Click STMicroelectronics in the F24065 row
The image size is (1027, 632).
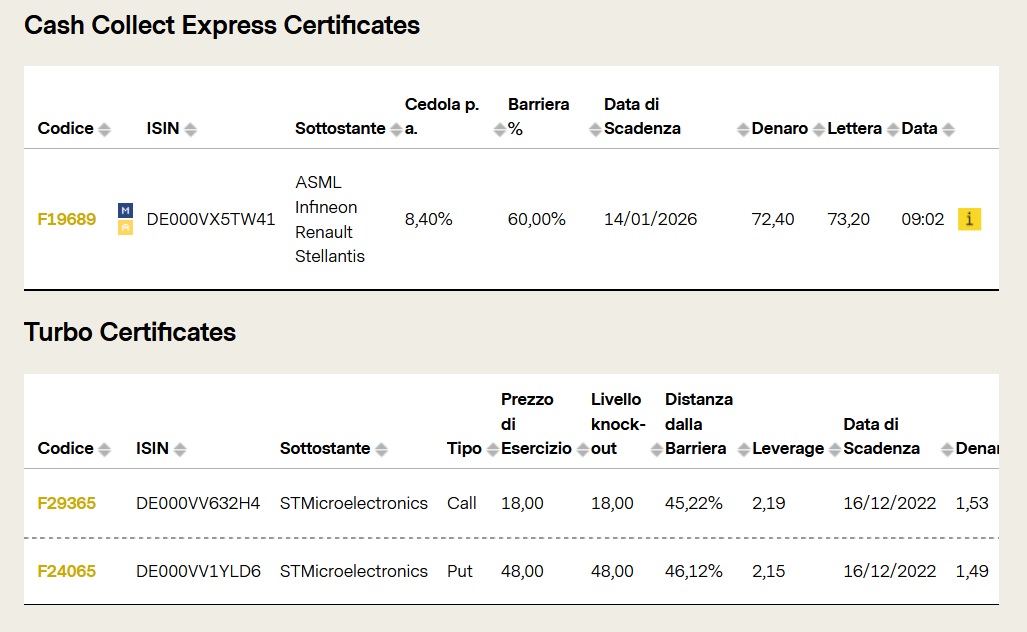point(354,571)
